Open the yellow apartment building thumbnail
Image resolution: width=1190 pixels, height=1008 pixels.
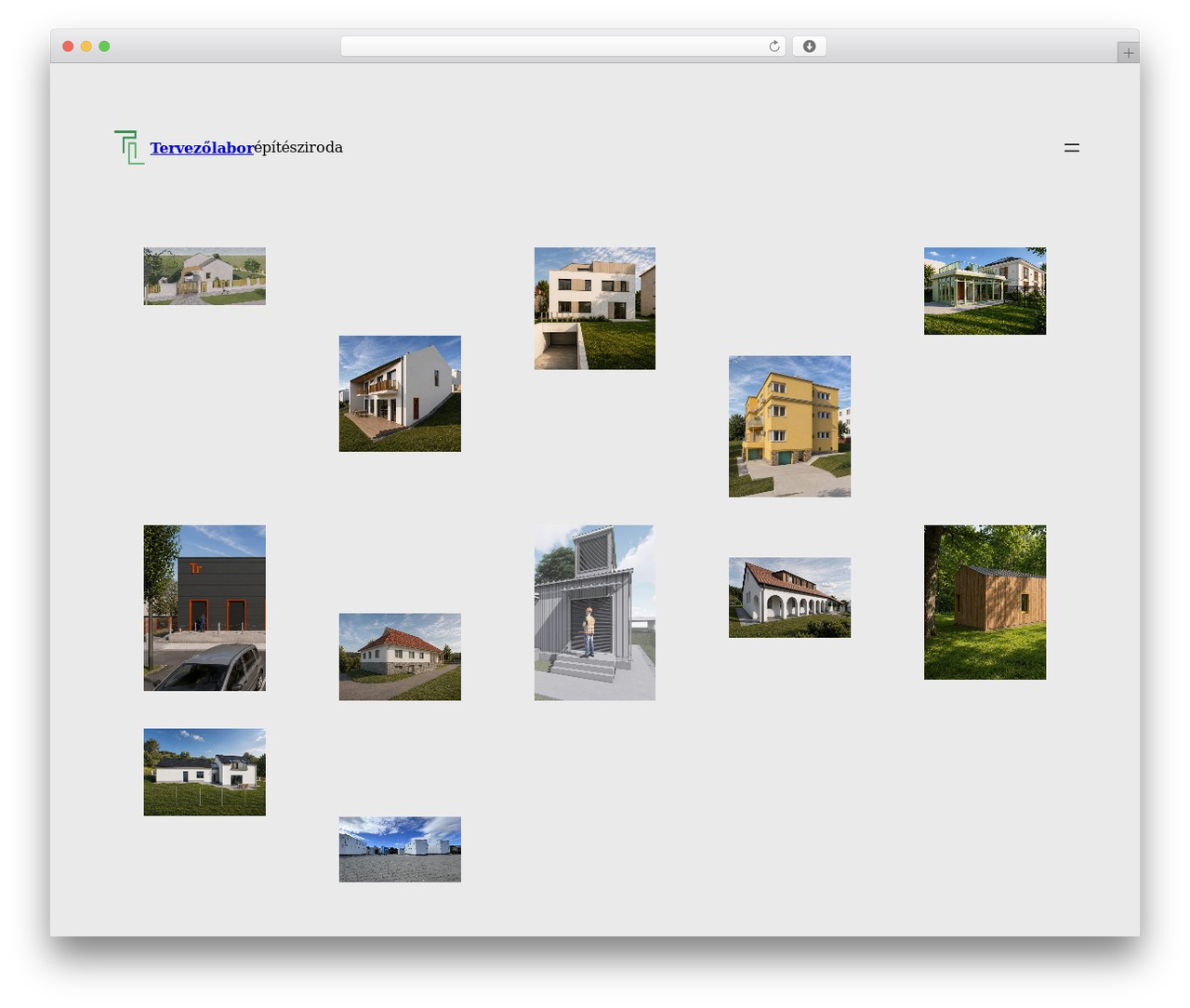789,426
